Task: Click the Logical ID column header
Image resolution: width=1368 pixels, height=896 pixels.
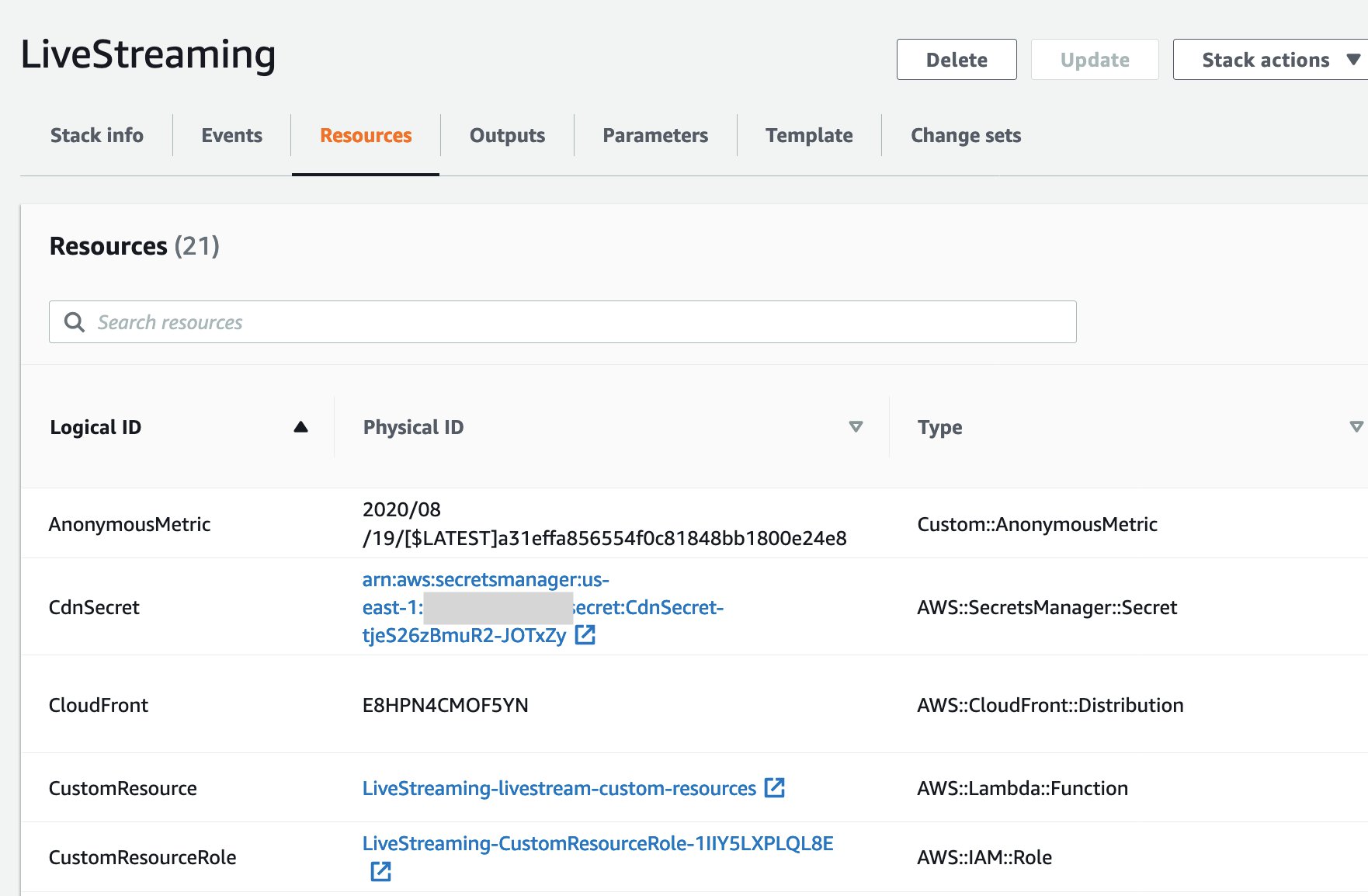Action: (x=95, y=427)
